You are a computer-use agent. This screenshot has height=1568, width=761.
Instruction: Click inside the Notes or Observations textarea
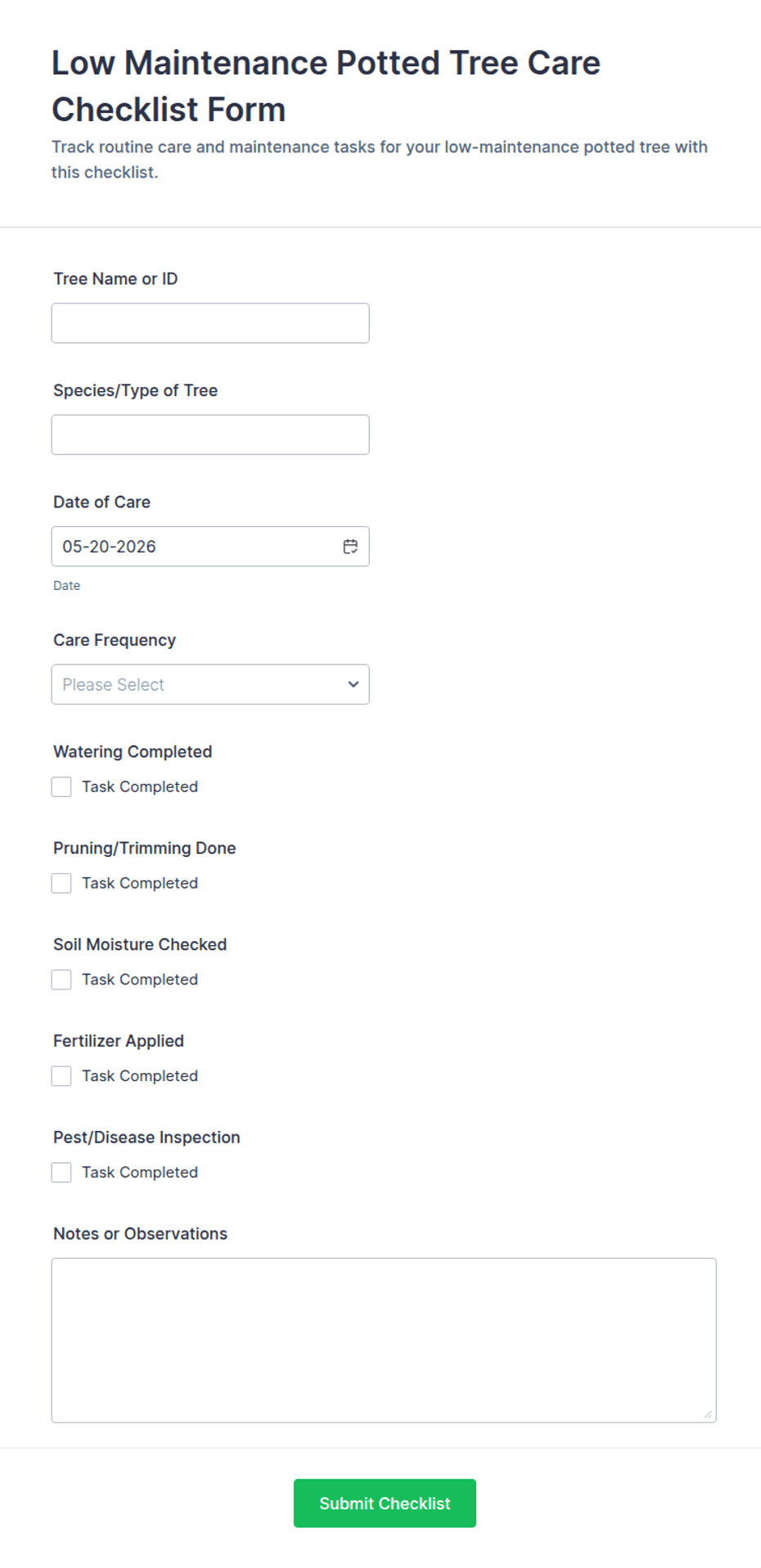(x=384, y=1340)
